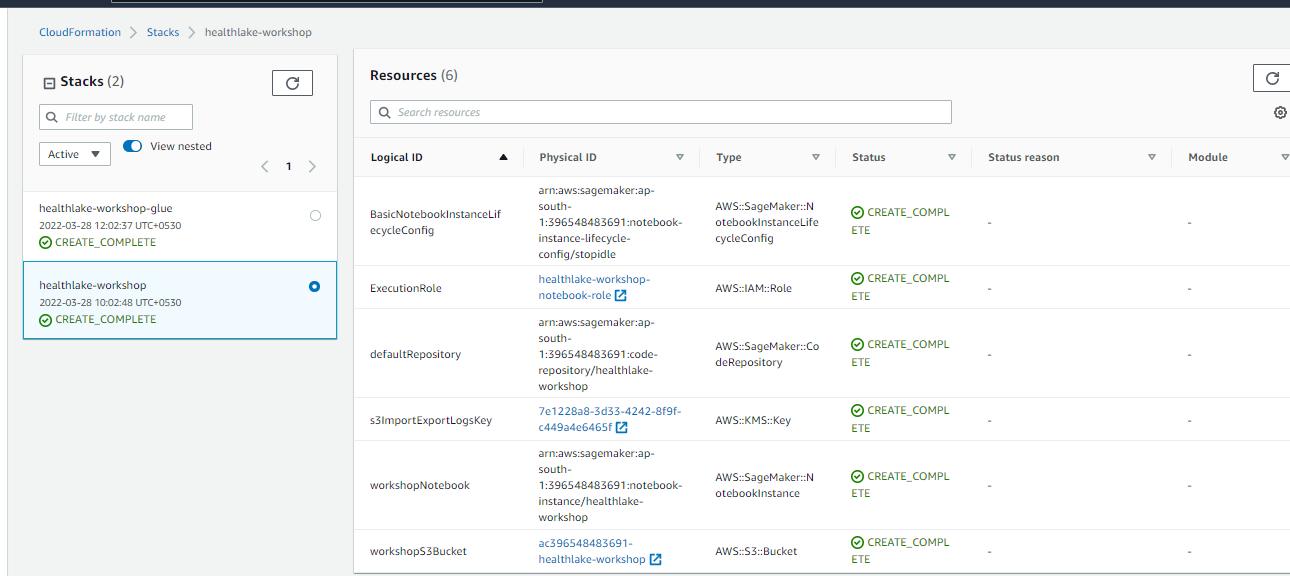Open the Type column filter dropdown

click(816, 157)
